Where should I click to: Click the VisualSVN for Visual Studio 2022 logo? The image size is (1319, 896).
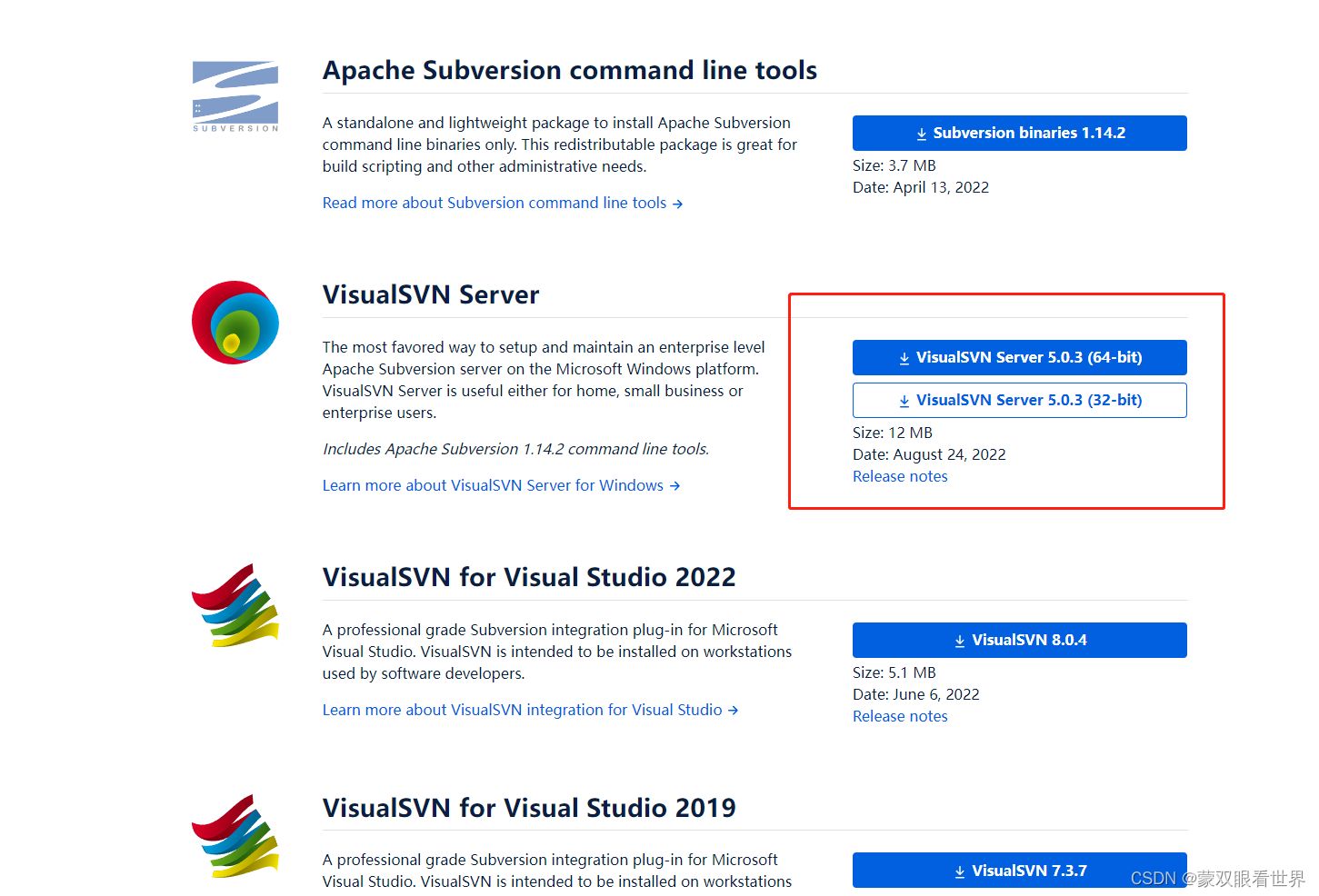click(x=235, y=605)
